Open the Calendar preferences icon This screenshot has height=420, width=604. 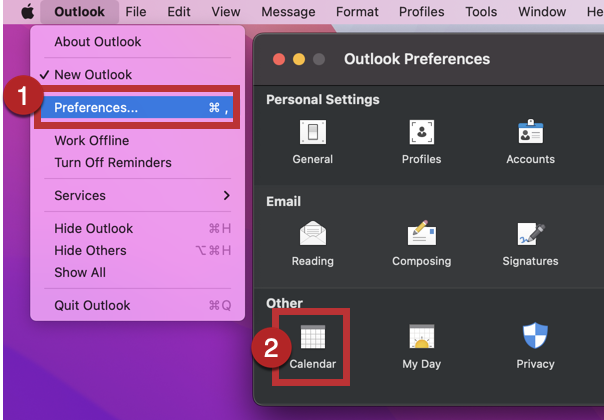pyautogui.click(x=312, y=337)
